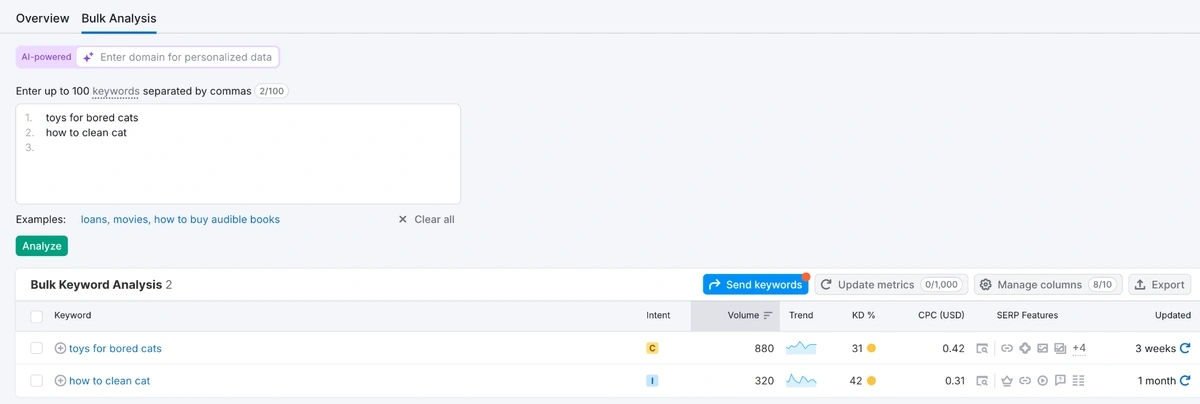Image resolution: width=1200 pixels, height=404 pixels.
Task: Select the Bulk Analysis tab
Action: pos(119,18)
